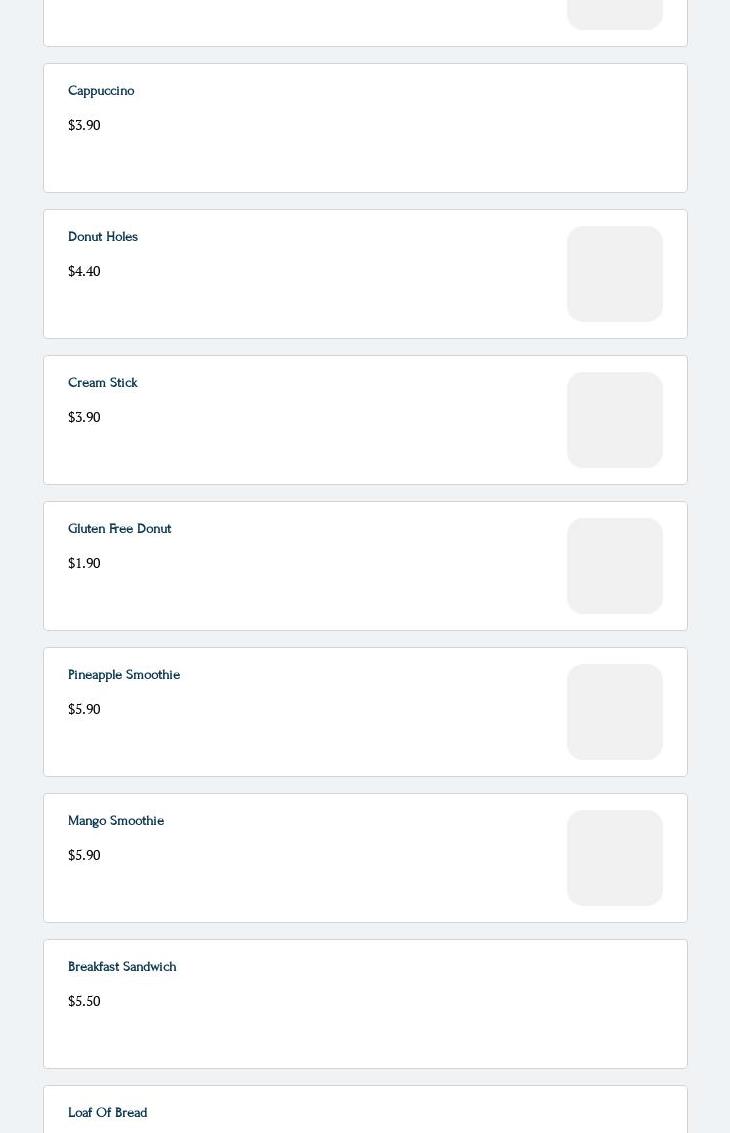The width and height of the screenshot is (730, 1133).
Task: Click the Loaf Of Bread item name
Action: click(108, 1113)
